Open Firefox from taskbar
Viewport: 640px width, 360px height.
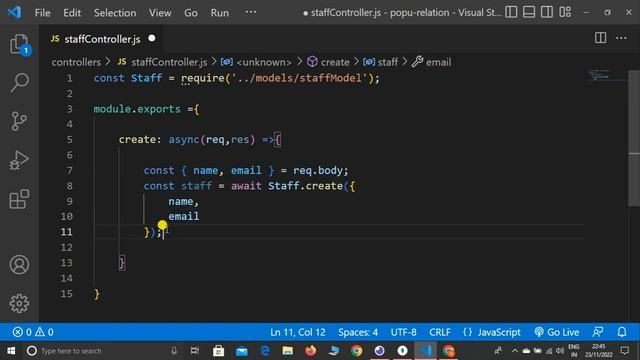click(x=311, y=351)
